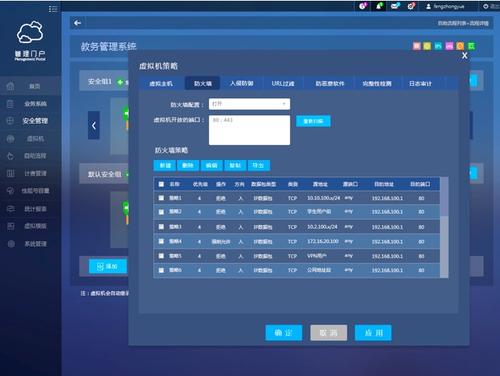Switch to the URL过滤 tab
Viewport: 500px width, 376px height.
(x=283, y=84)
